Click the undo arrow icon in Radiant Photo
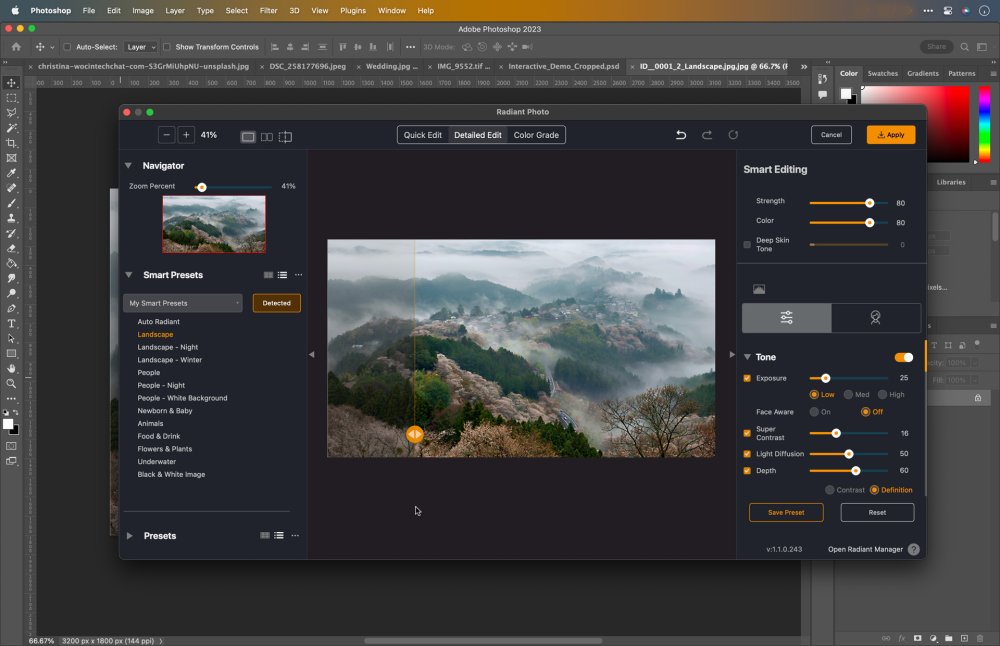Screen dimensions: 1000x646 coord(681,135)
